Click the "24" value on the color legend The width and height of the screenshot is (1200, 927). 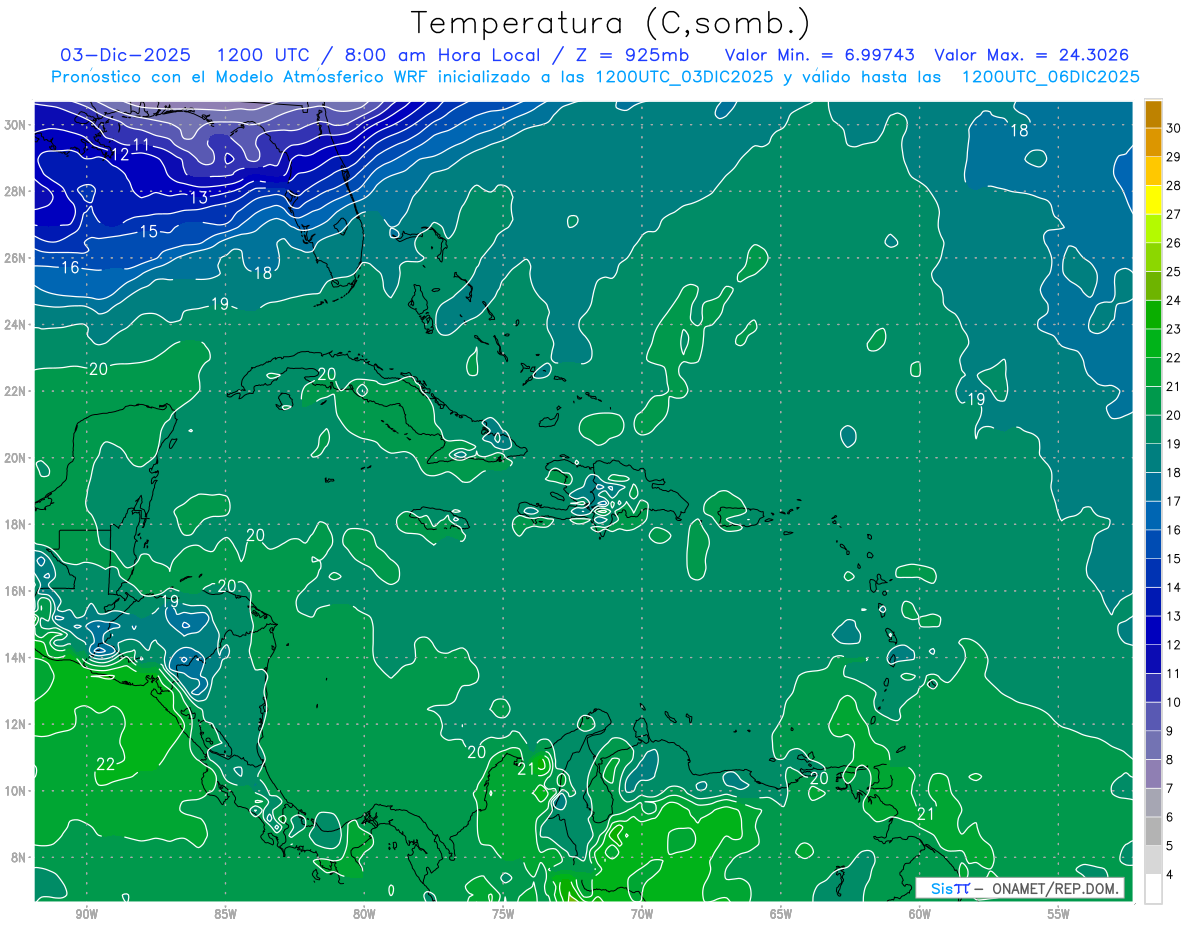point(1174,300)
